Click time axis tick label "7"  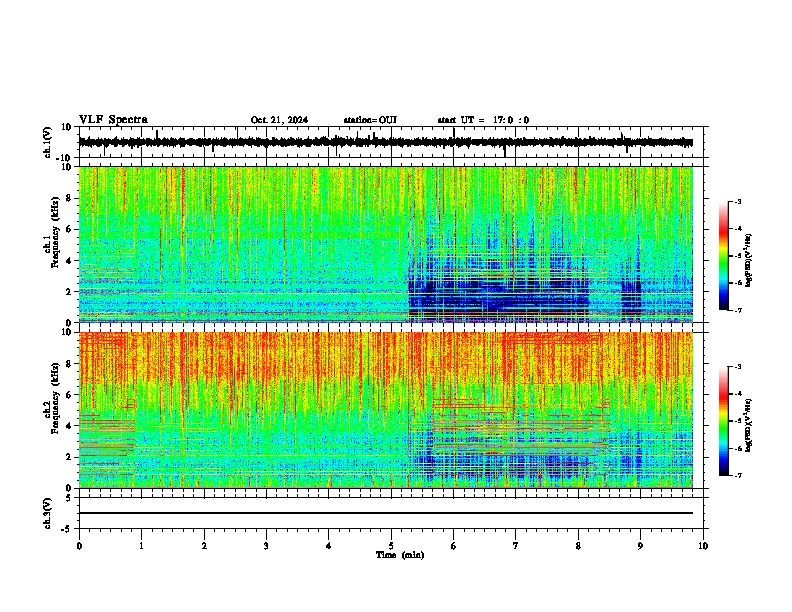pyautogui.click(x=516, y=546)
